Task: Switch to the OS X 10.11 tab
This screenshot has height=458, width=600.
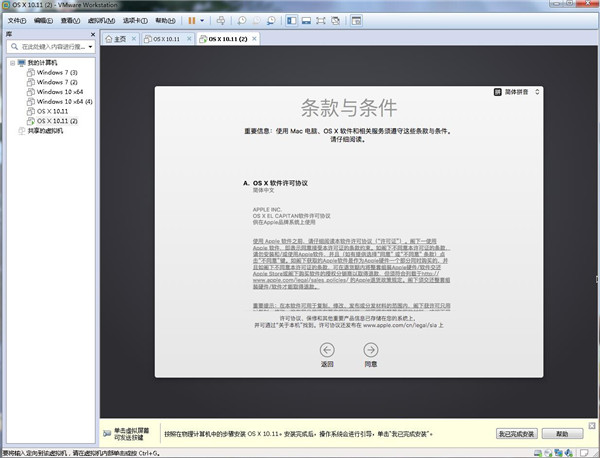Action: (165, 39)
